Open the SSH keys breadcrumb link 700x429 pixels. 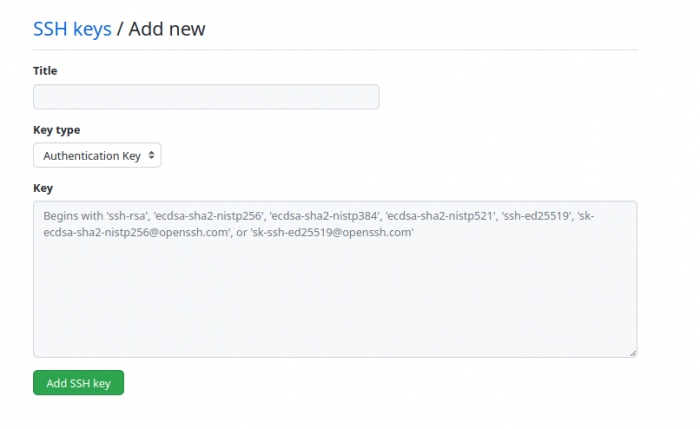pos(72,29)
